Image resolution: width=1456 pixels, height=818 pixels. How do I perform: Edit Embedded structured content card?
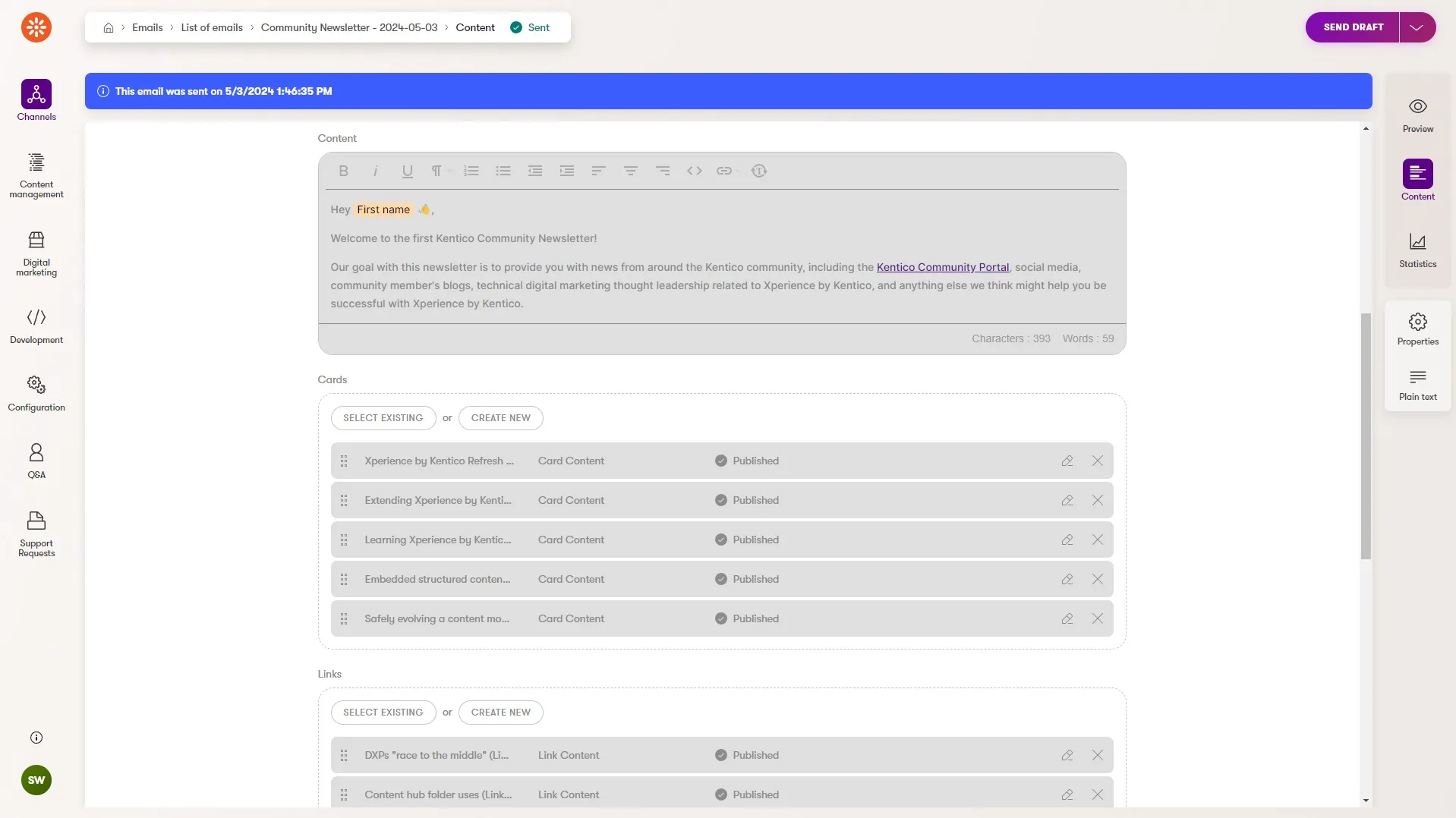[x=1067, y=579]
